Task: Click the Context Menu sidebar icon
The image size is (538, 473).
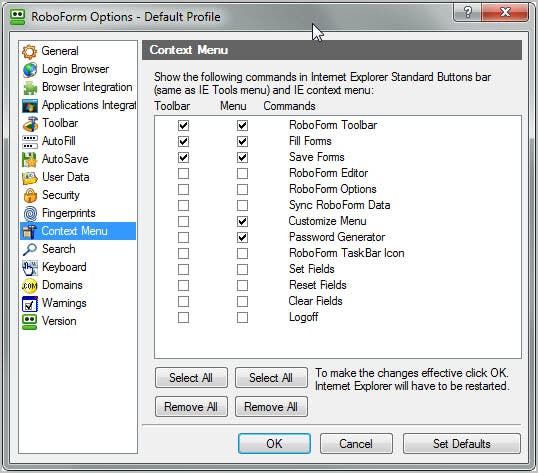Action: [29, 232]
